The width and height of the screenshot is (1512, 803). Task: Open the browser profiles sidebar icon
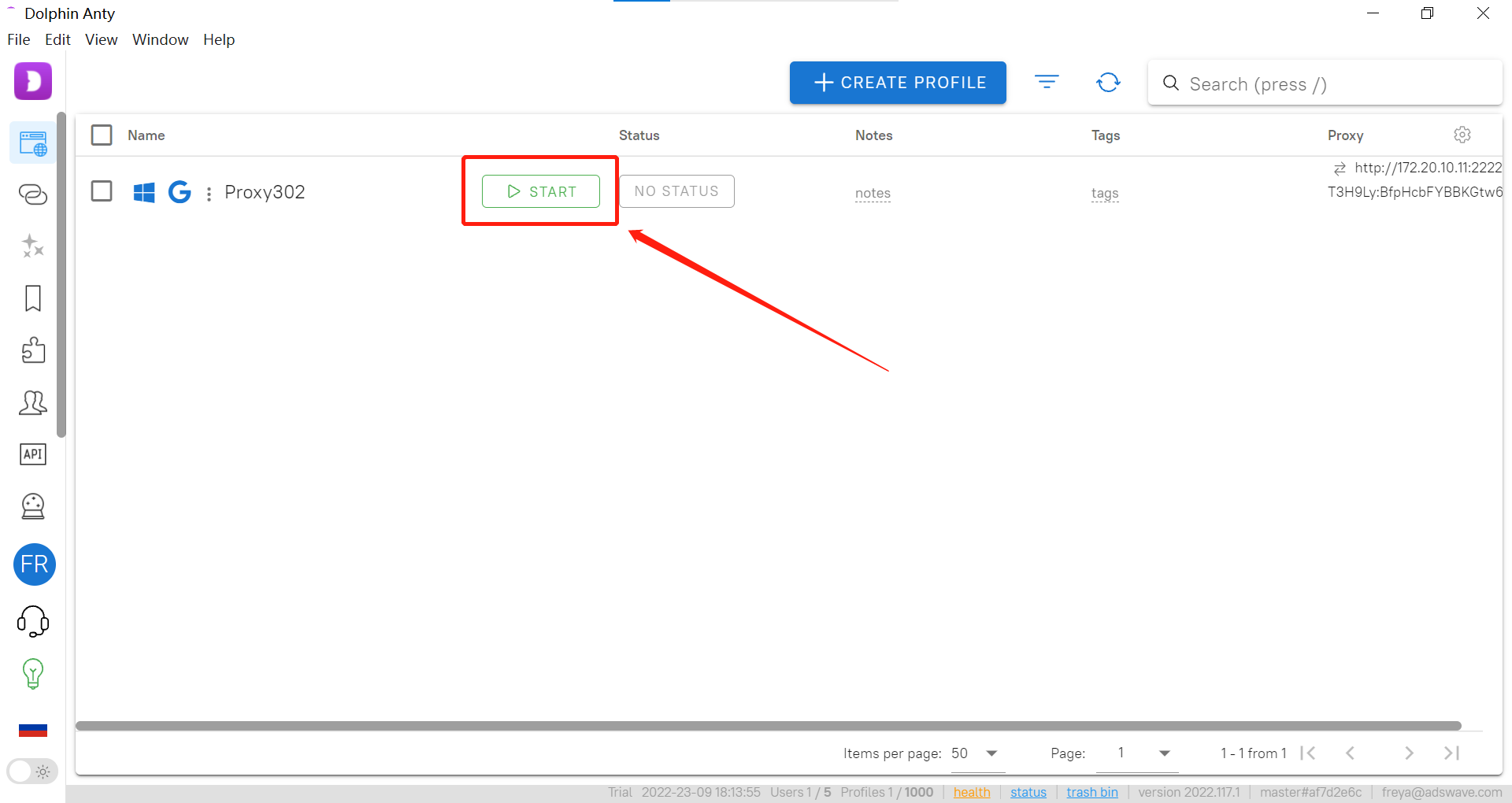[x=33, y=143]
